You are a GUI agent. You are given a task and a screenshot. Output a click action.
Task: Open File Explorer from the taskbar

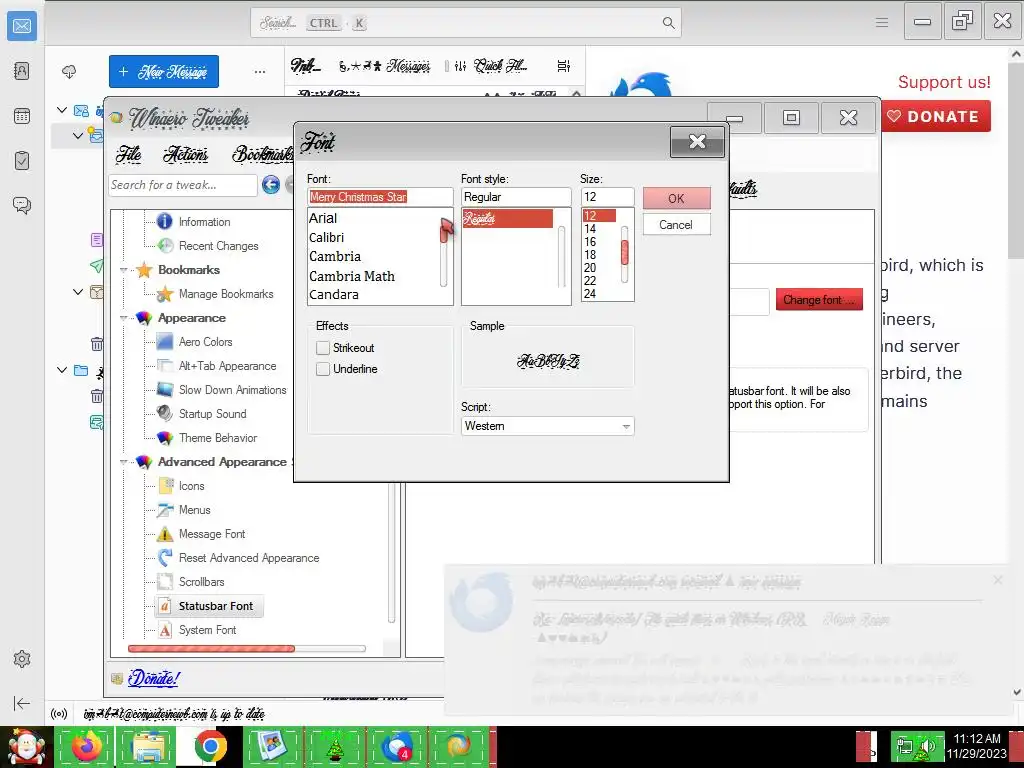(148, 746)
